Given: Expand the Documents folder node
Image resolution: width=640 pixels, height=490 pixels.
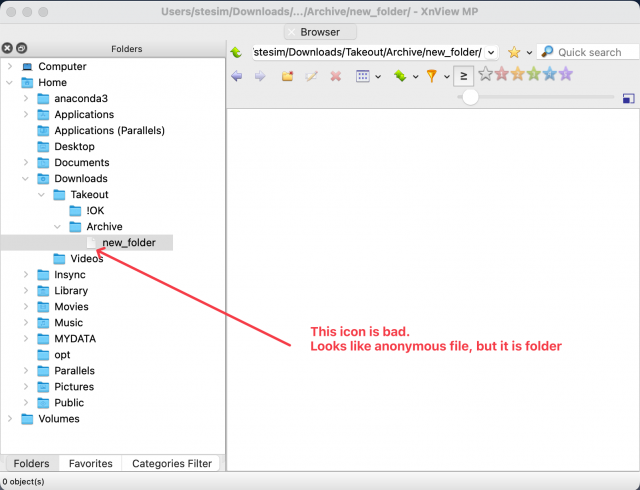Looking at the screenshot, I should click(26, 163).
